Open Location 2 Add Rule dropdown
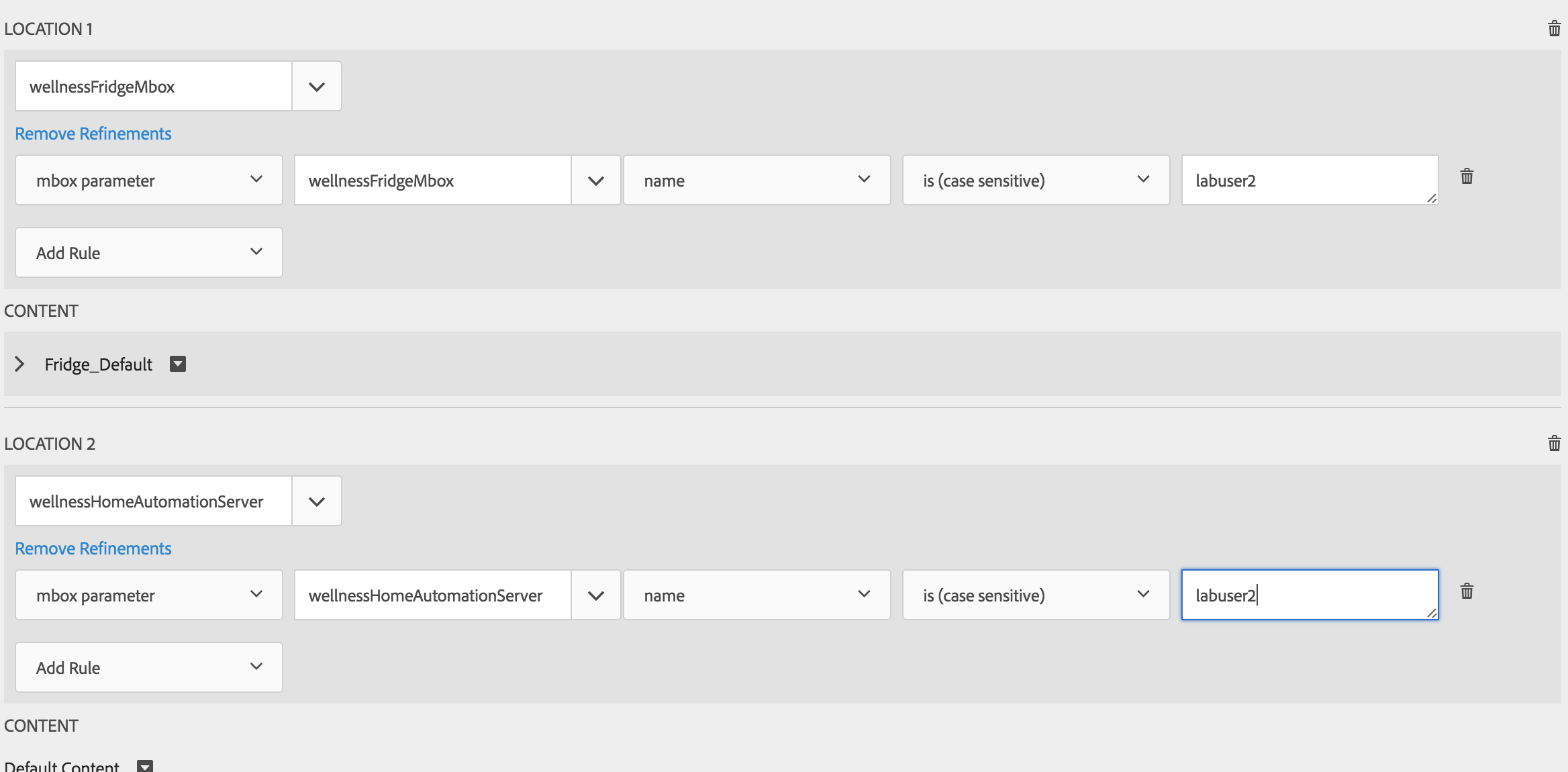This screenshot has width=1568, height=772. (x=149, y=667)
